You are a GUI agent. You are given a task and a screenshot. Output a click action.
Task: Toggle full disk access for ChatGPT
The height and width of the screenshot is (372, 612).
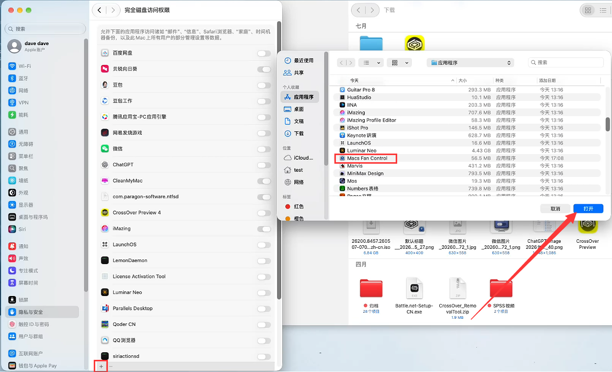click(x=264, y=165)
